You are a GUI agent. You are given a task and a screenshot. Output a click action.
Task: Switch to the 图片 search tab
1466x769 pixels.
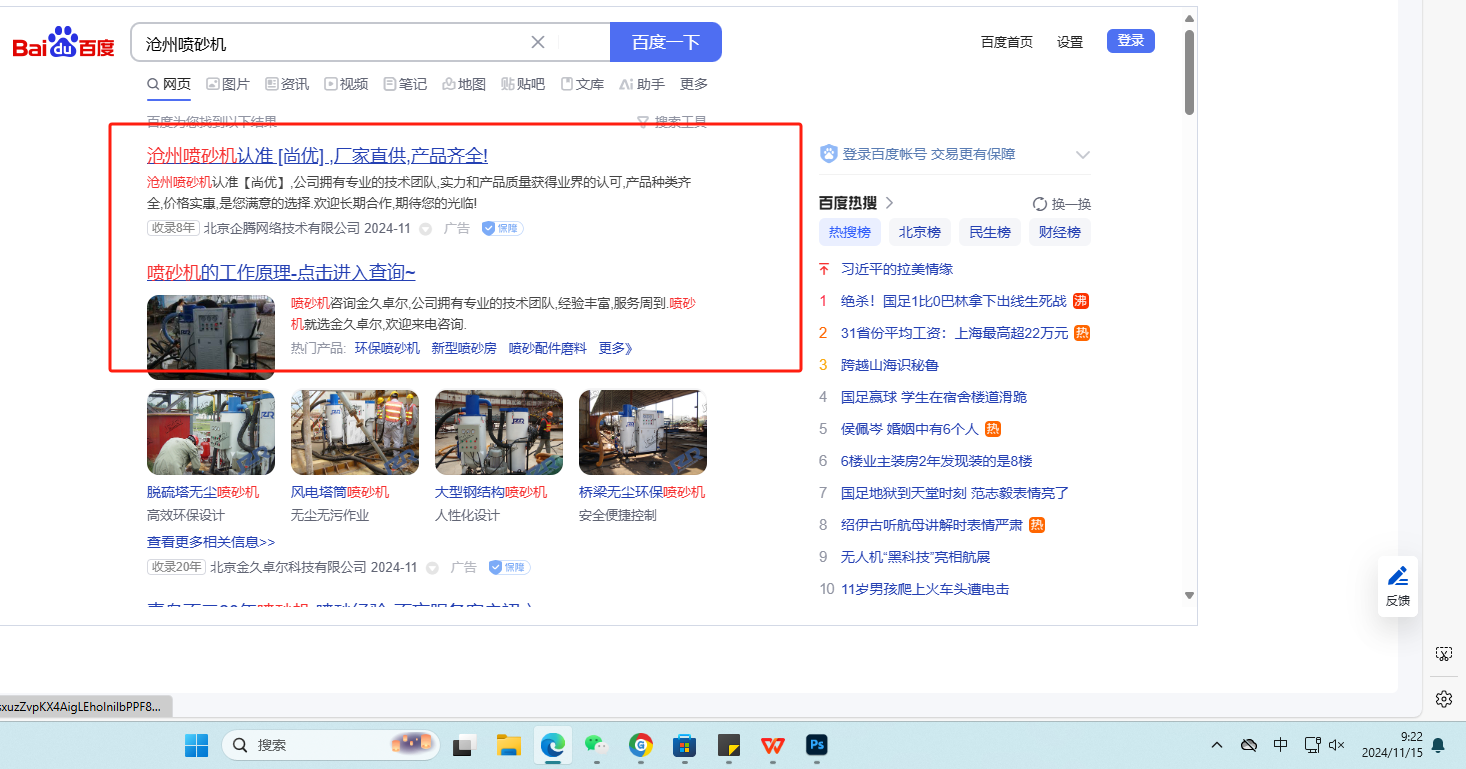[228, 84]
